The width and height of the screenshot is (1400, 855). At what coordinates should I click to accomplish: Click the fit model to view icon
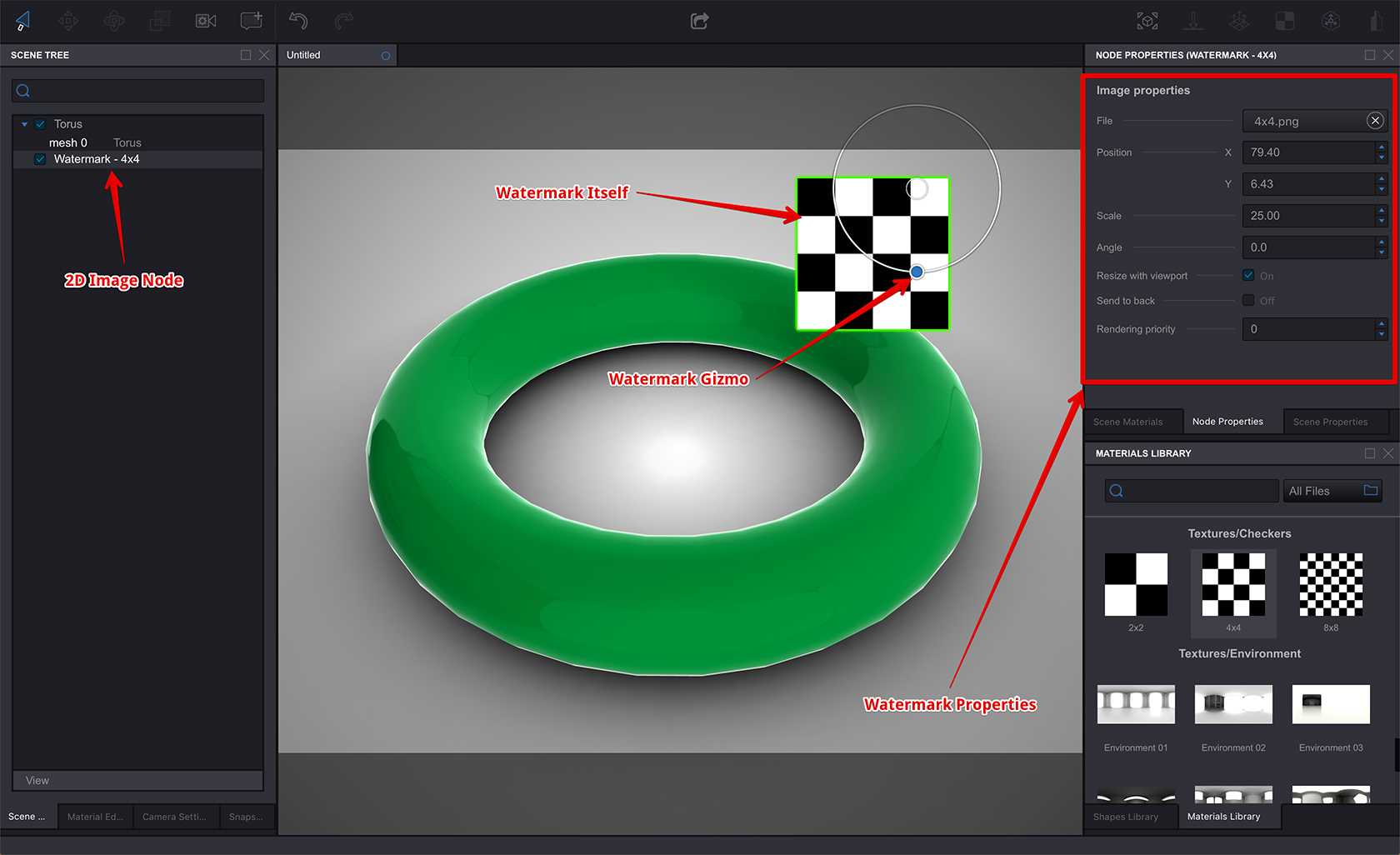click(x=1147, y=21)
